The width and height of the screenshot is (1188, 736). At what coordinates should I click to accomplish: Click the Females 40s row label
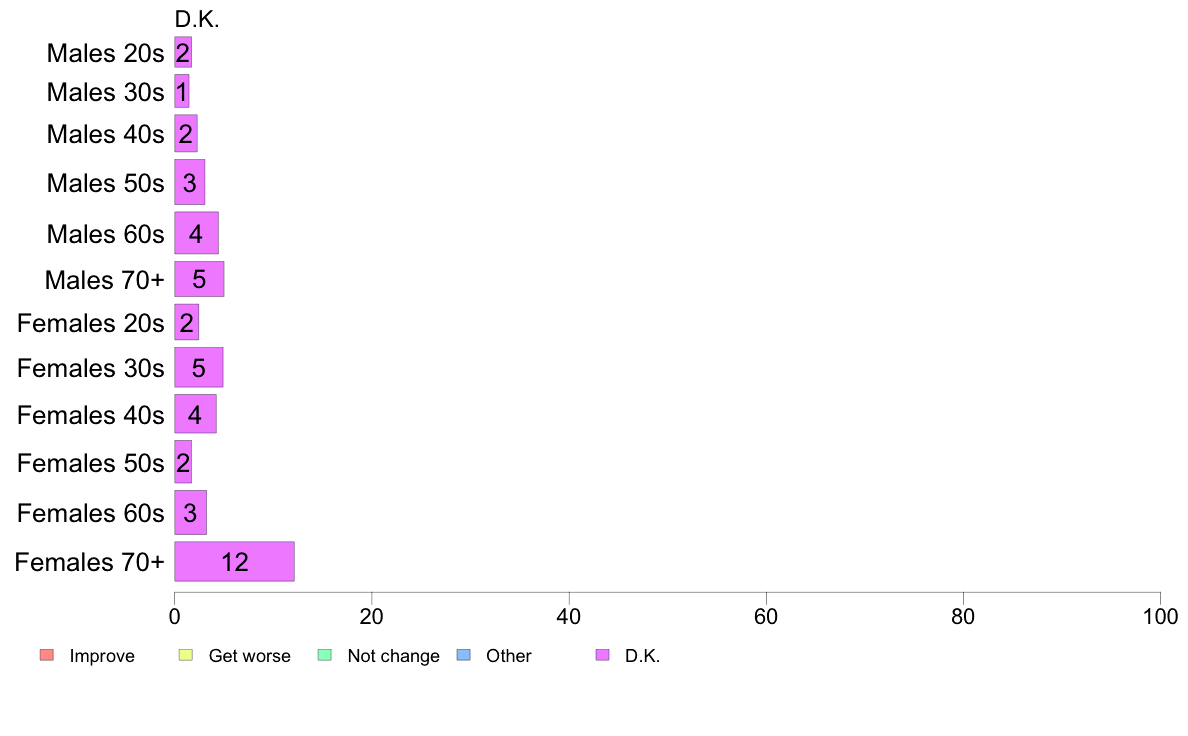click(91, 415)
